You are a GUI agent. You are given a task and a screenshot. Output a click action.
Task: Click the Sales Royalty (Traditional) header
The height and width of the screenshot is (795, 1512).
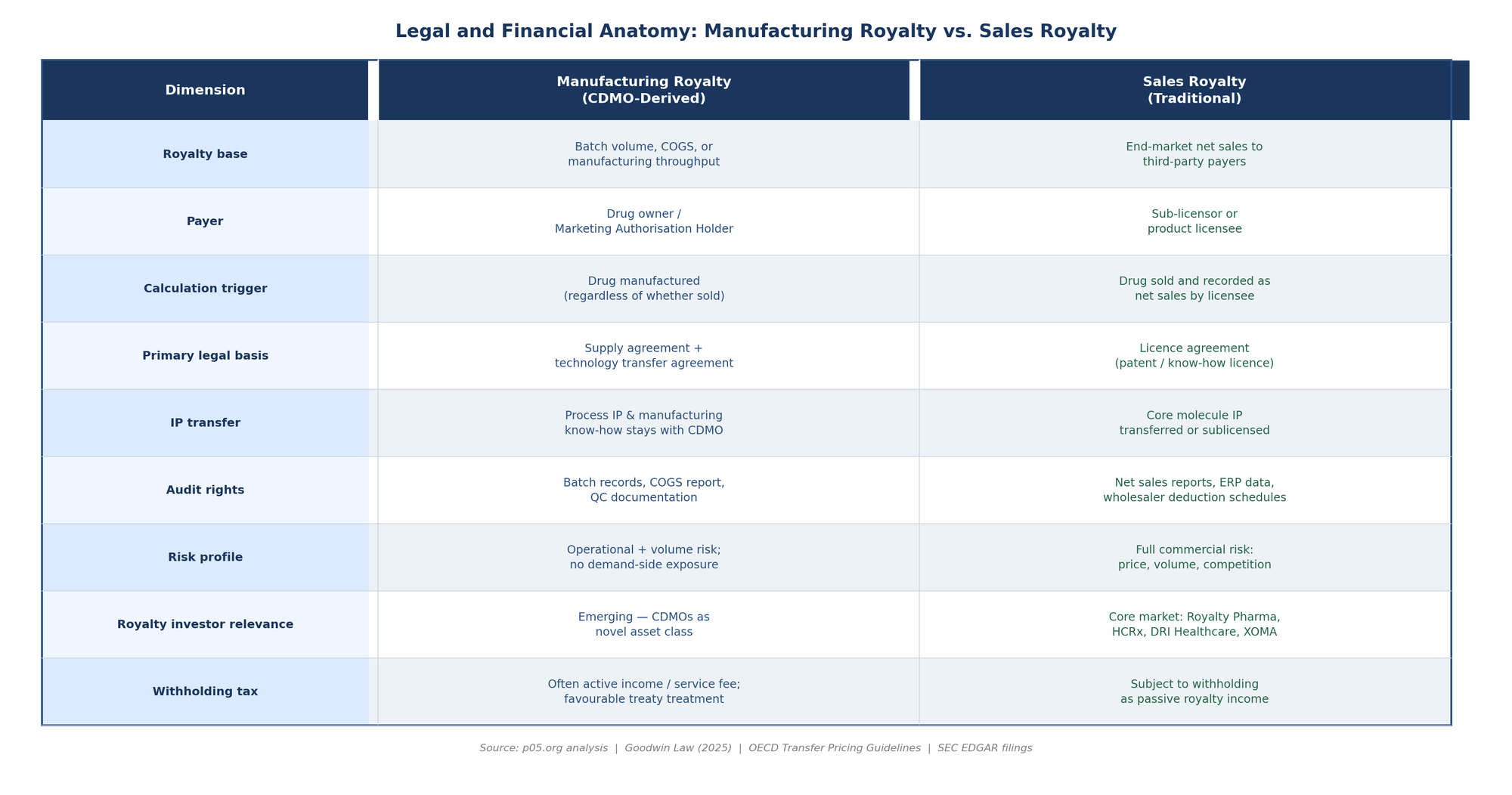click(x=1194, y=91)
